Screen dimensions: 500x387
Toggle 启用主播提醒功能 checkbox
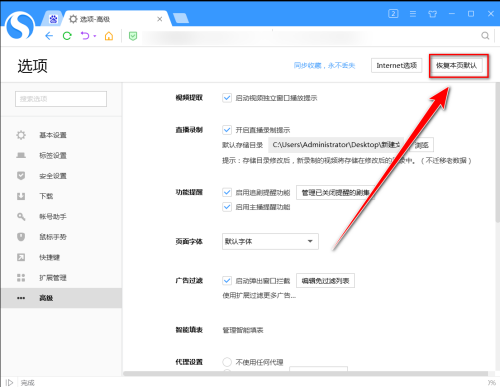coord(227,207)
